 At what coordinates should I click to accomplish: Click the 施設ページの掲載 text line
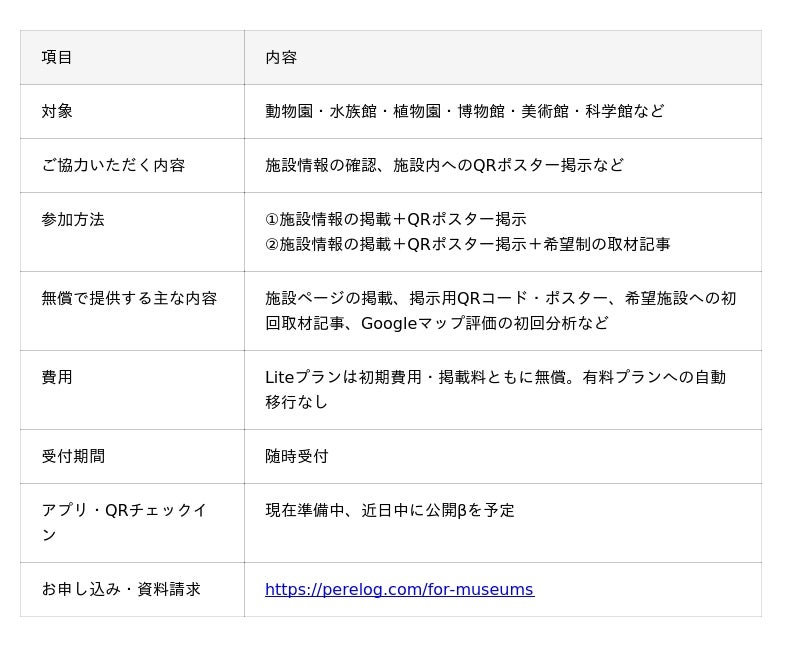coord(501,298)
